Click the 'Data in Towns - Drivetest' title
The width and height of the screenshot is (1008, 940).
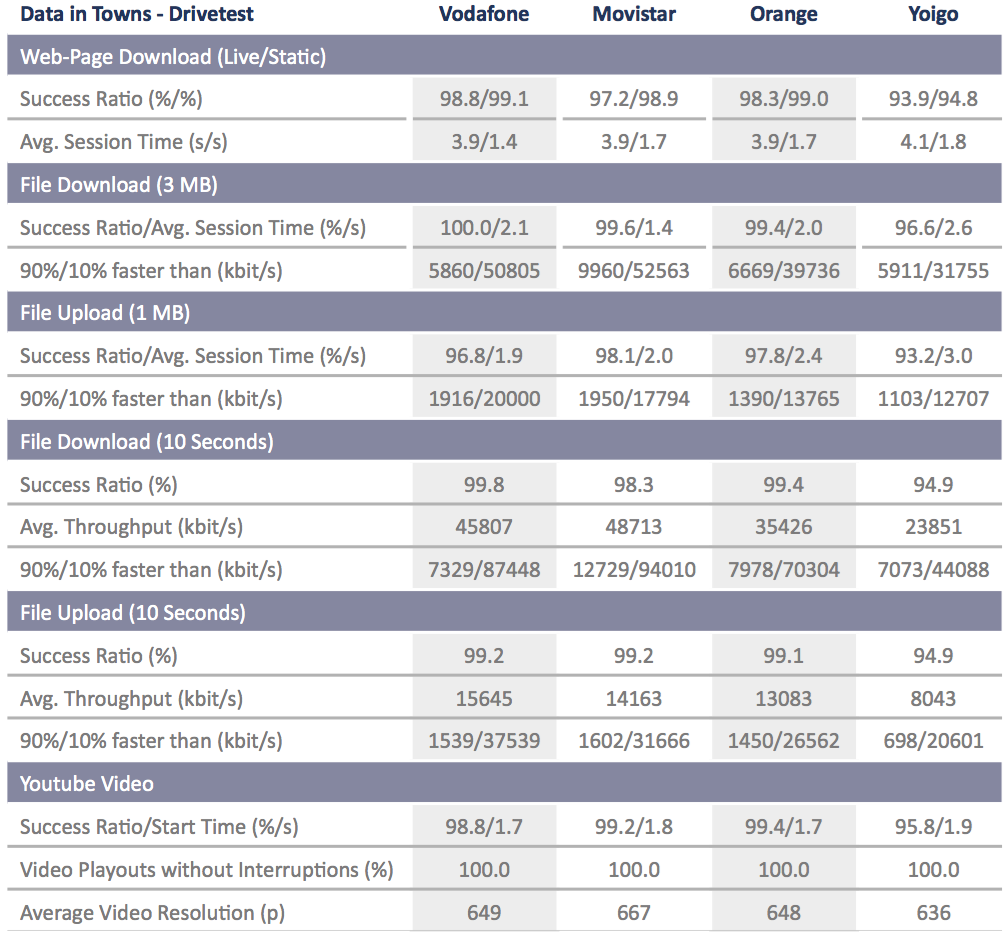(x=137, y=14)
